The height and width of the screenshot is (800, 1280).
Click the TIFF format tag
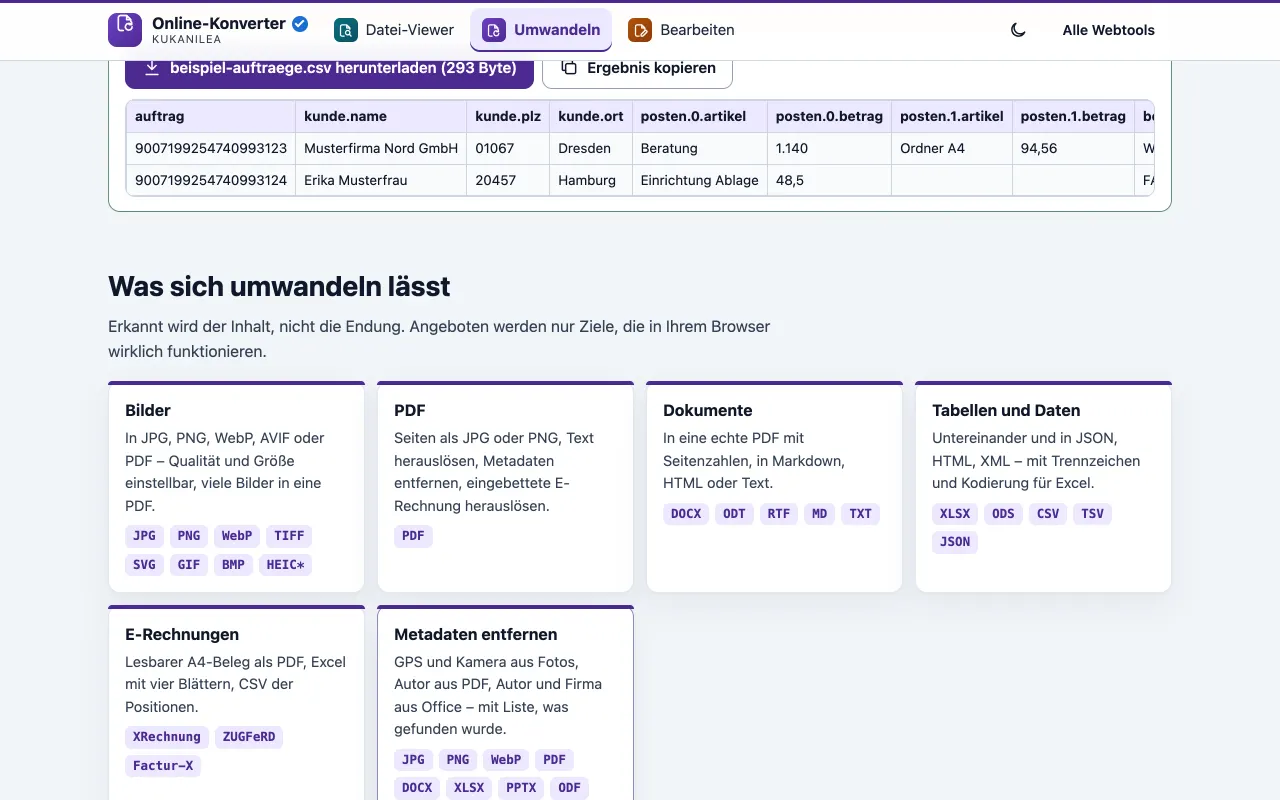(289, 536)
